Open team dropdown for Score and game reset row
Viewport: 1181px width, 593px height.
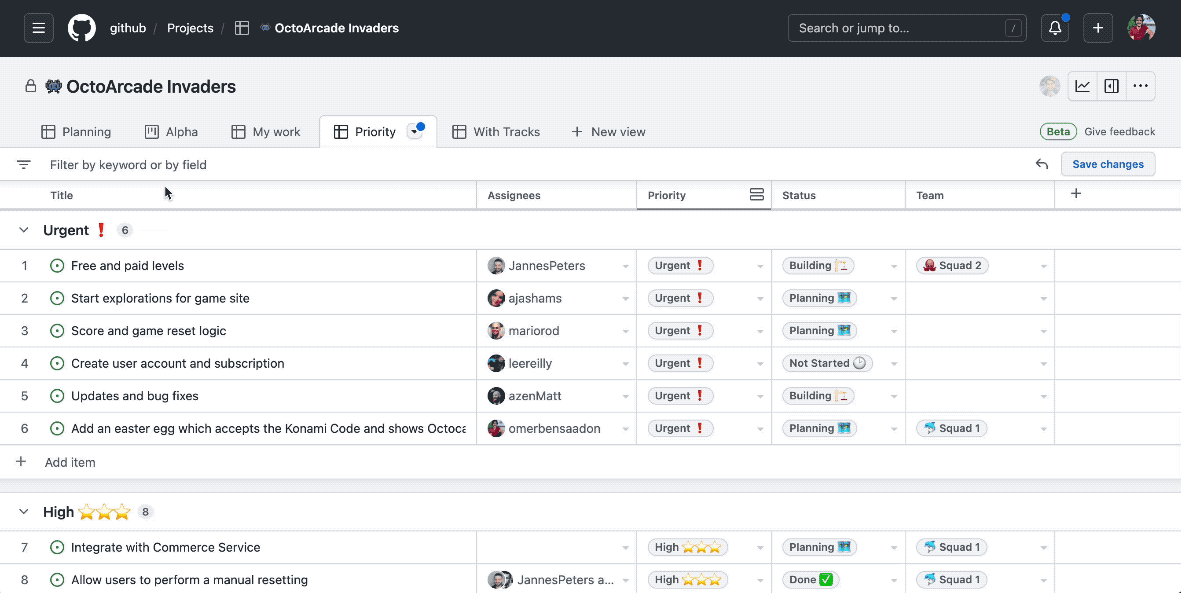1043,332
